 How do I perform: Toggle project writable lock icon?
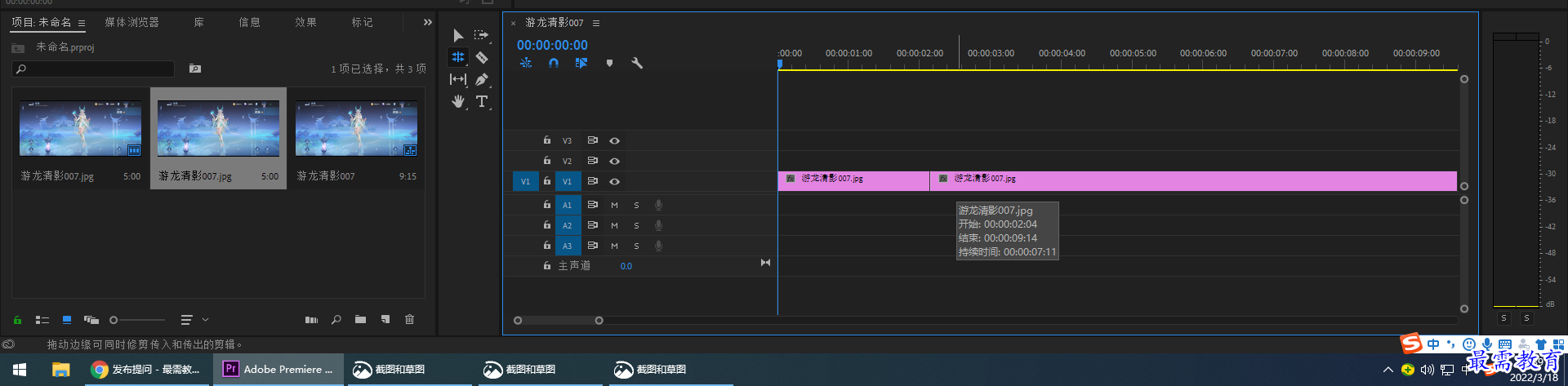click(17, 320)
